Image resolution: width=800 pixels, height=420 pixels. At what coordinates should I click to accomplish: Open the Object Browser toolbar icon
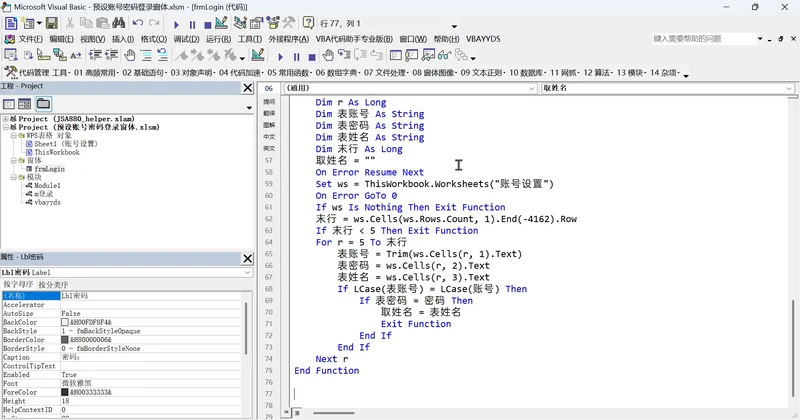(273, 23)
